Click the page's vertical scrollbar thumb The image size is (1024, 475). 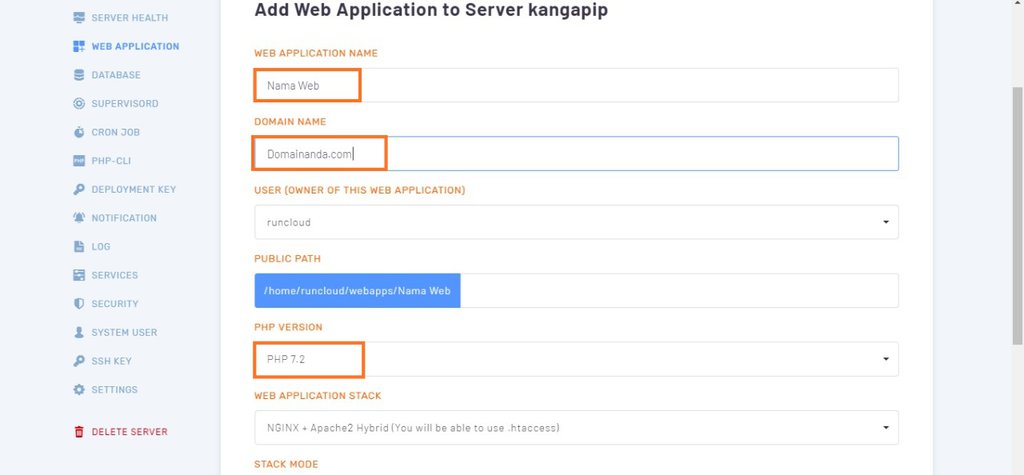(1017, 216)
